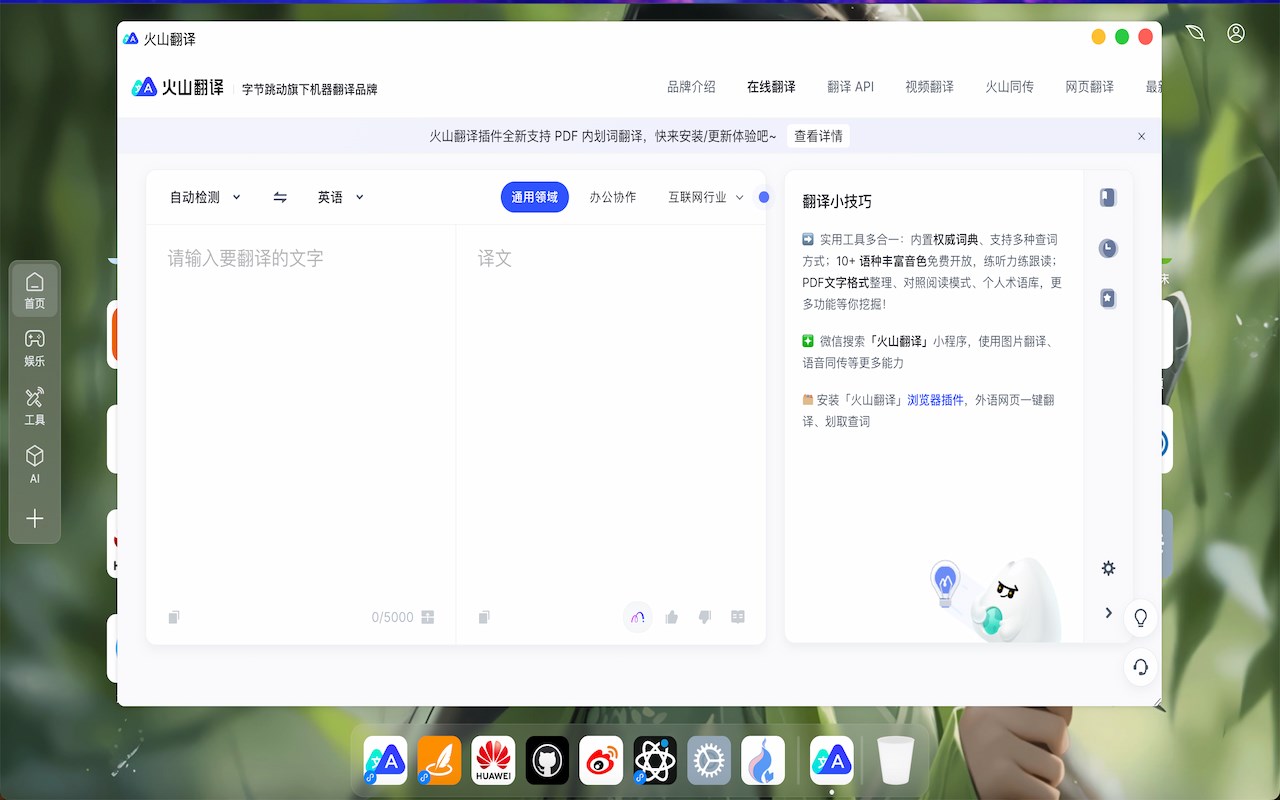Open the user account icon in the top-right corner
This screenshot has height=800, width=1280.
(x=1236, y=33)
